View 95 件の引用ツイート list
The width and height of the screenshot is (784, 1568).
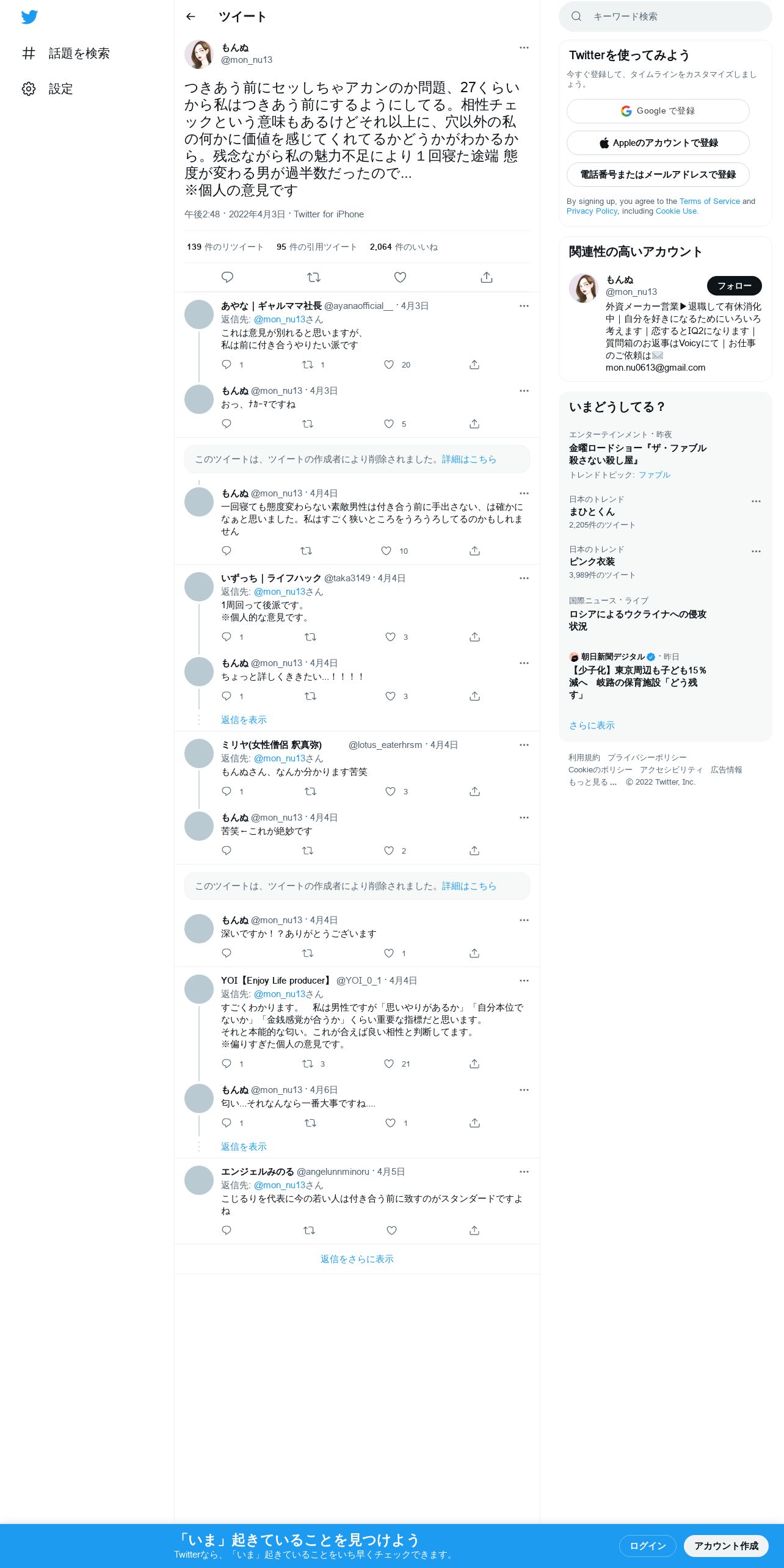[x=316, y=247]
